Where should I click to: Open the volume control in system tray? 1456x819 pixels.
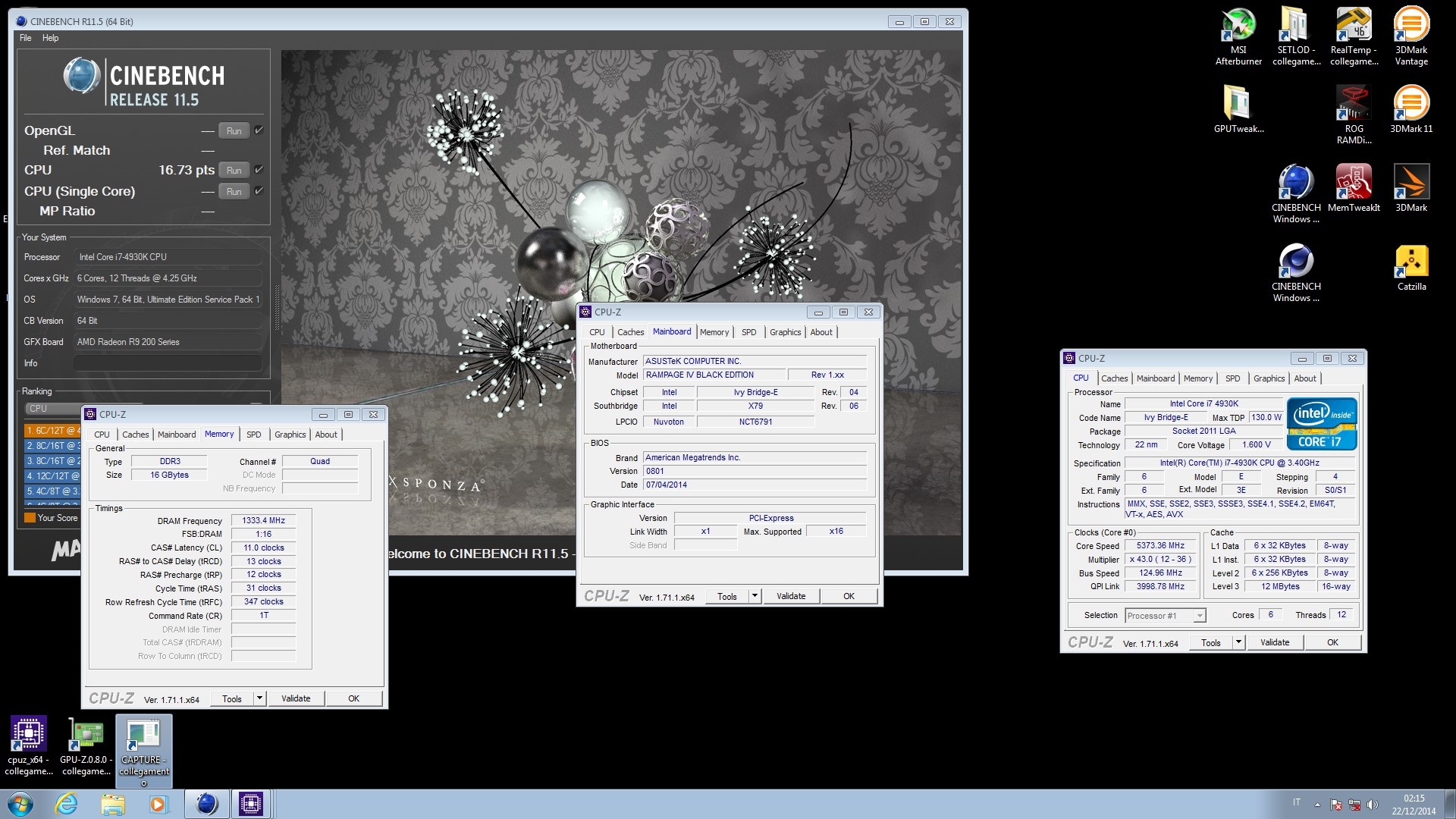(x=1372, y=805)
